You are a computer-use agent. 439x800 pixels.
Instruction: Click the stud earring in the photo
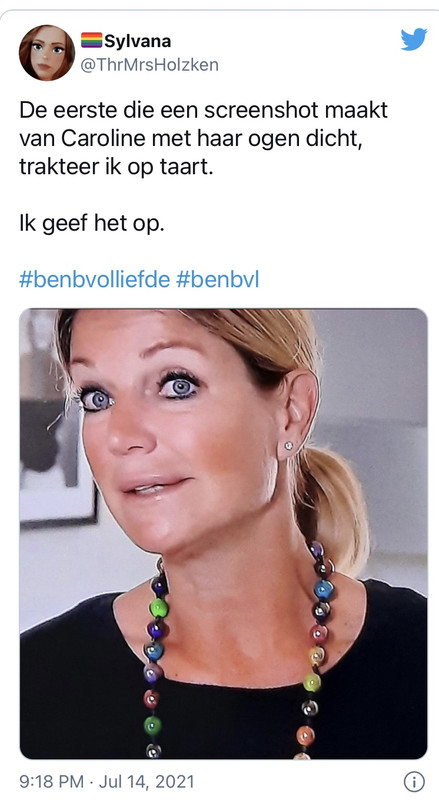[288, 445]
